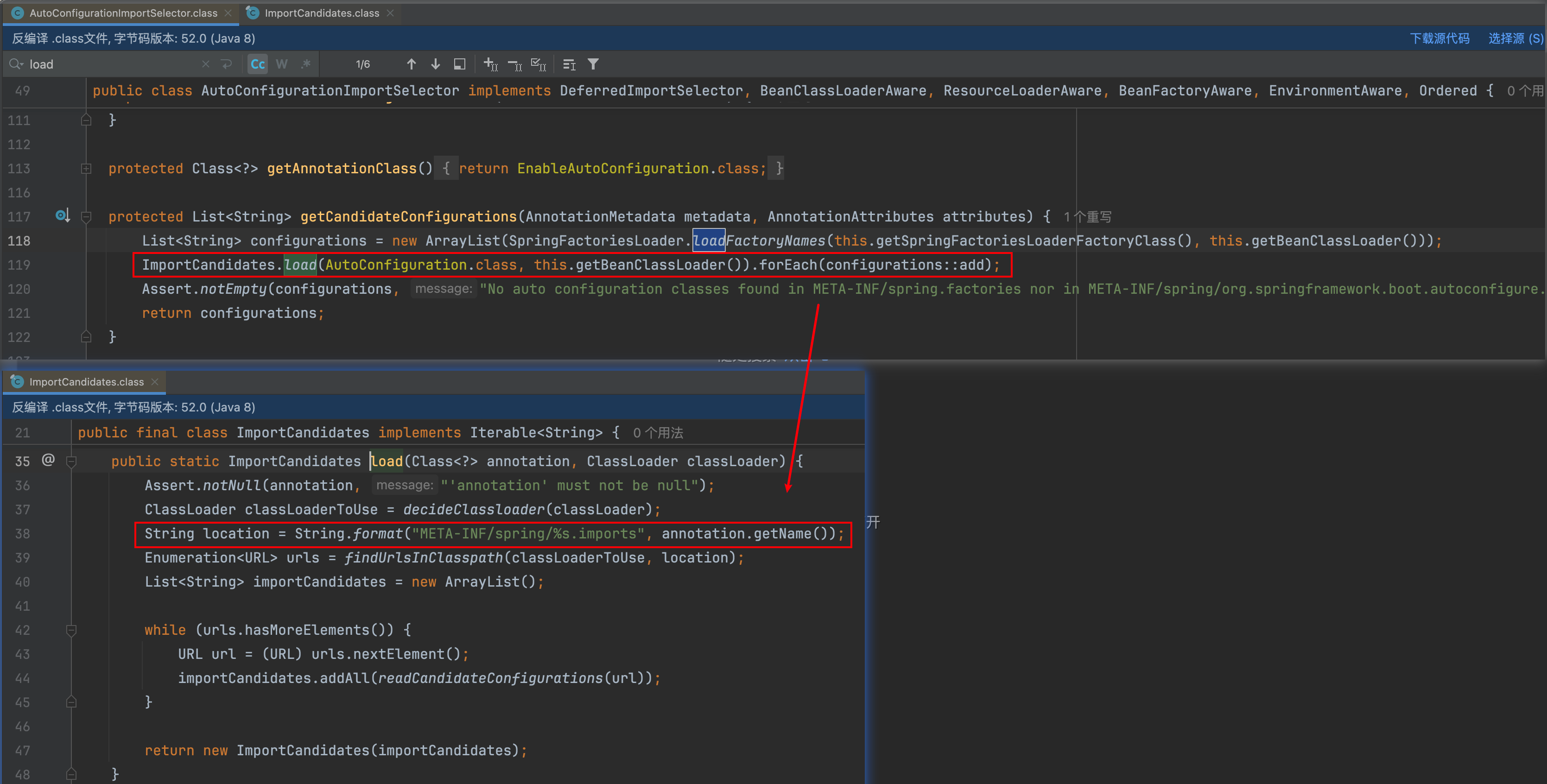Clear the search field text
This screenshot has width=1547, height=784.
click(x=206, y=63)
